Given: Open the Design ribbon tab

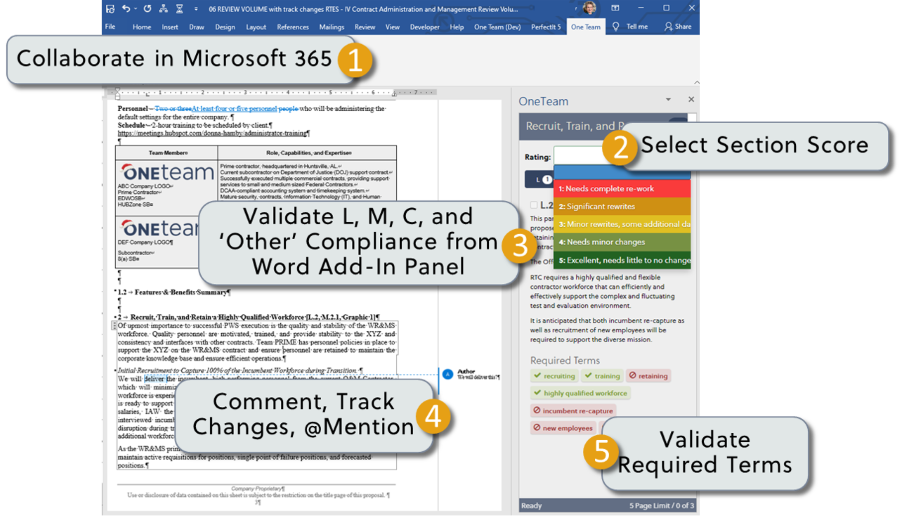Looking at the screenshot, I should 224,27.
